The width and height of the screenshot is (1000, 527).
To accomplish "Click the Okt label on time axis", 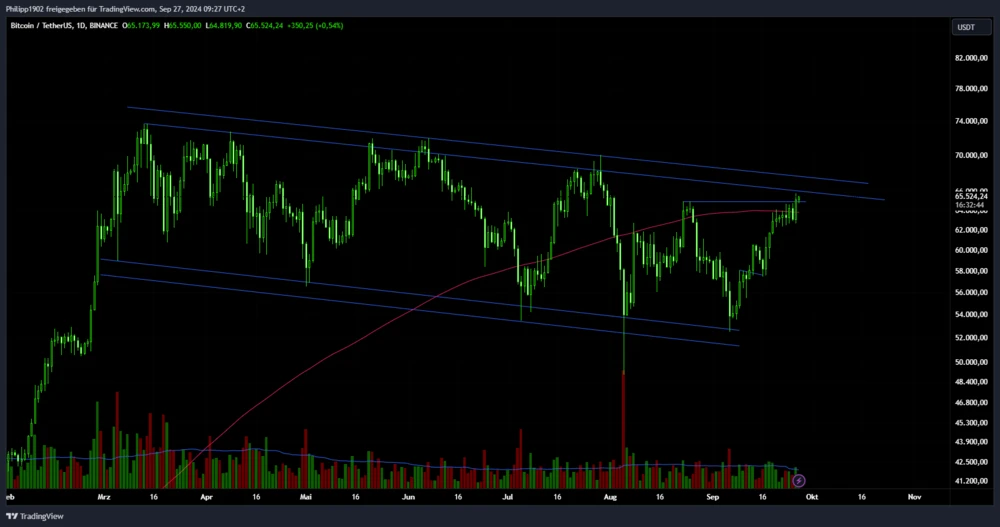I will click(811, 496).
